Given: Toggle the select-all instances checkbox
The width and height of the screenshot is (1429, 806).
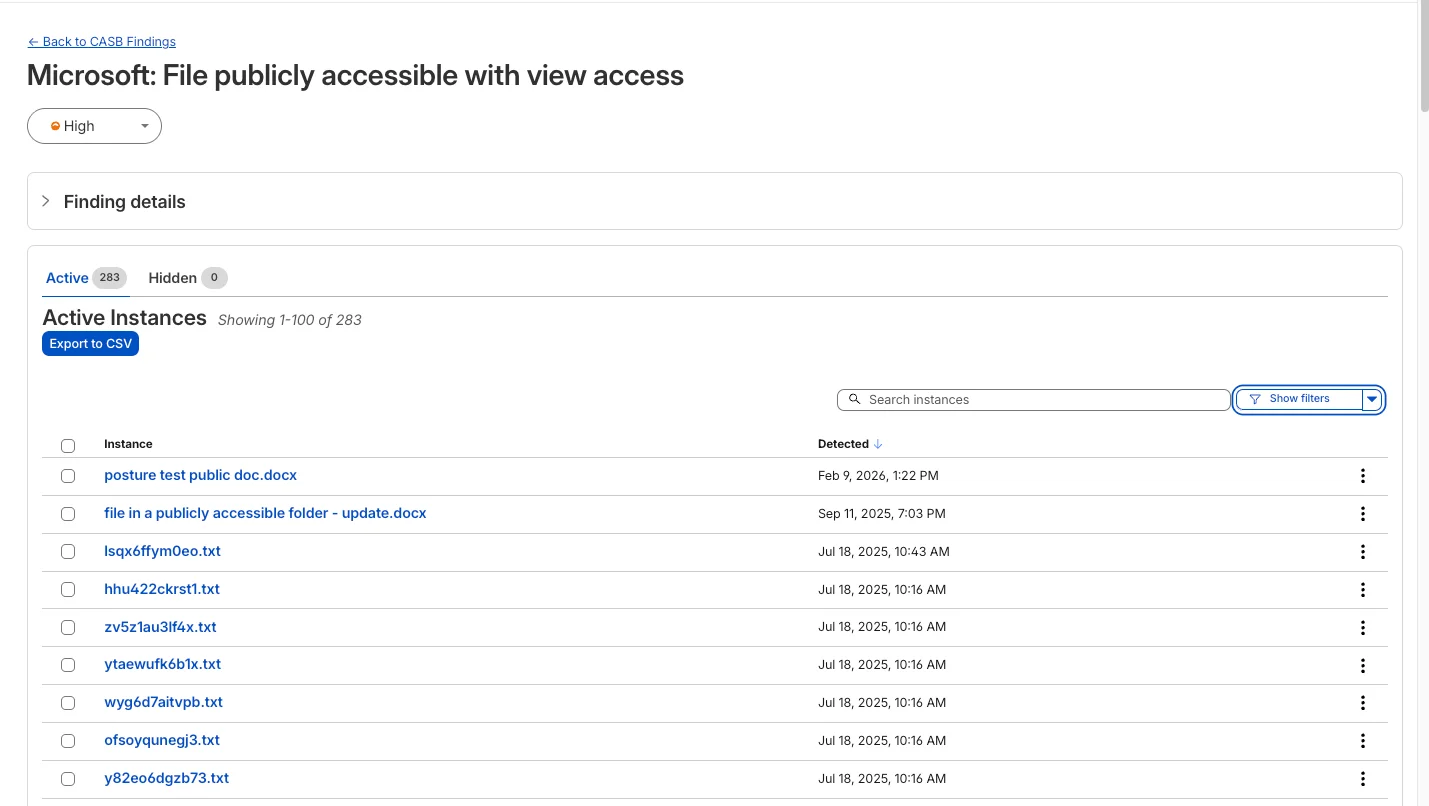Looking at the screenshot, I should (x=68, y=445).
